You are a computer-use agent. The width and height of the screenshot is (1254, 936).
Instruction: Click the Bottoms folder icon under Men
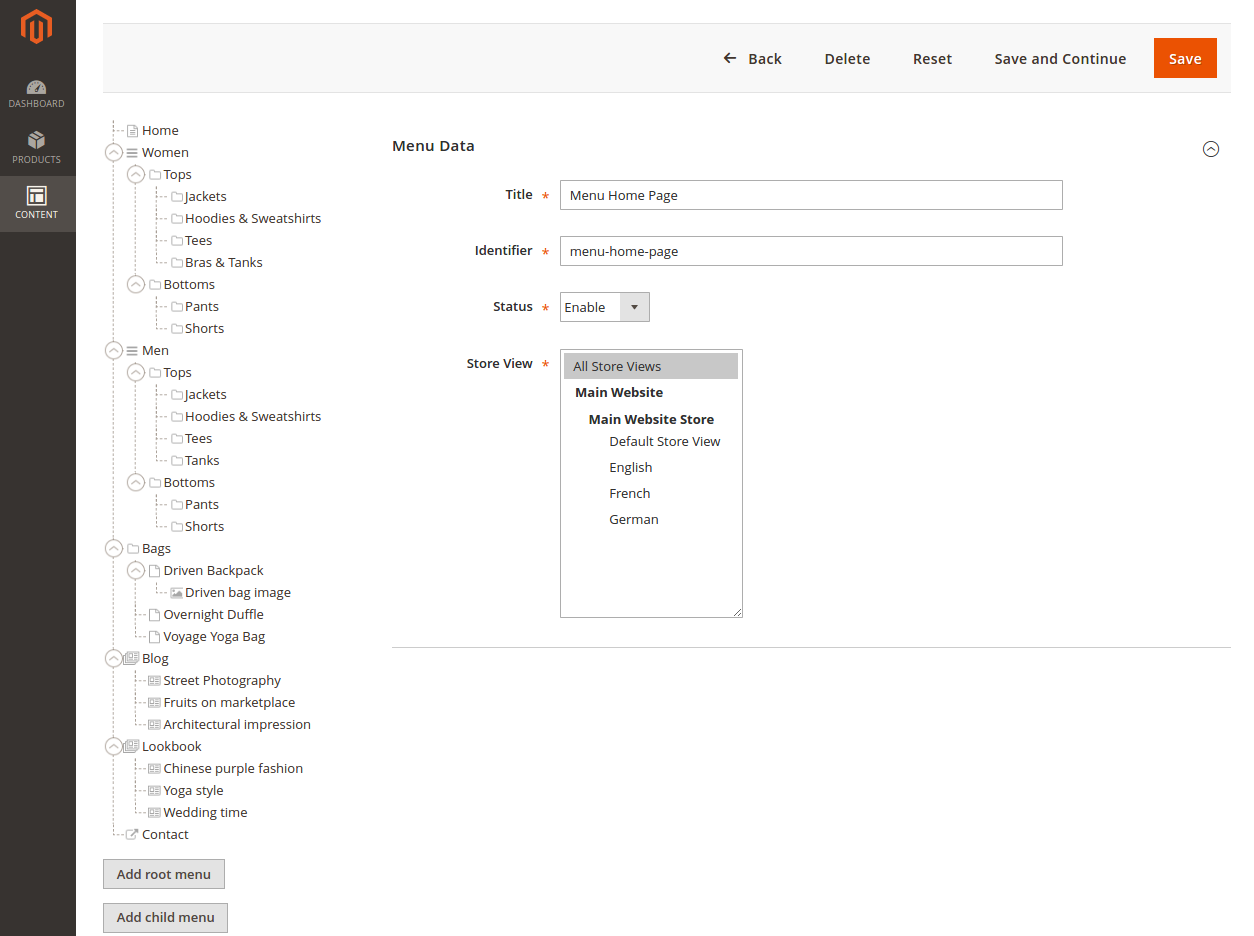tap(155, 483)
